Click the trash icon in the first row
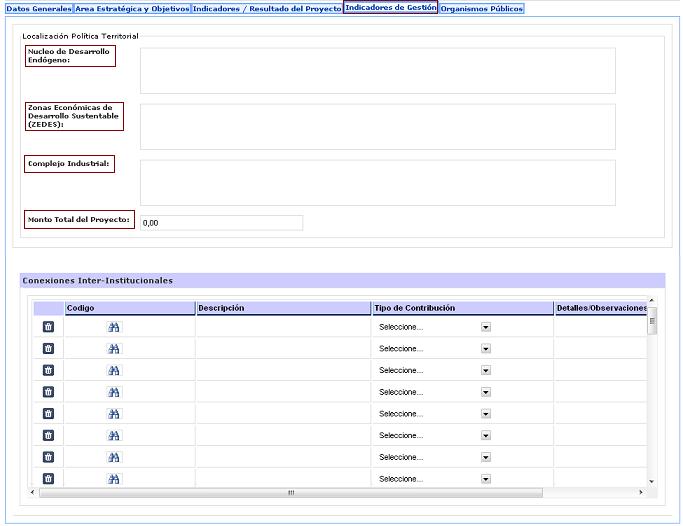 [48, 327]
